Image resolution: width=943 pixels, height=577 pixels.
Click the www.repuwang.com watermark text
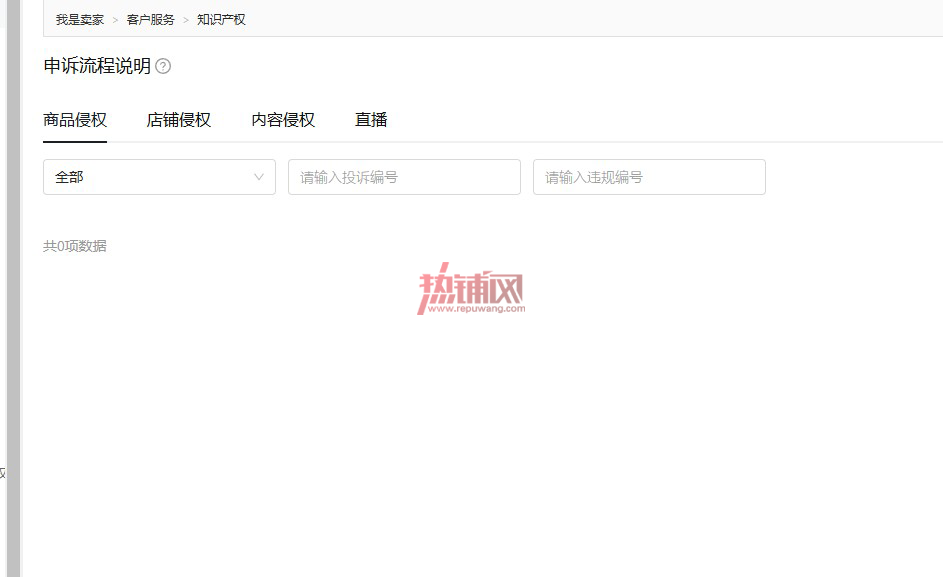pyautogui.click(x=476, y=309)
